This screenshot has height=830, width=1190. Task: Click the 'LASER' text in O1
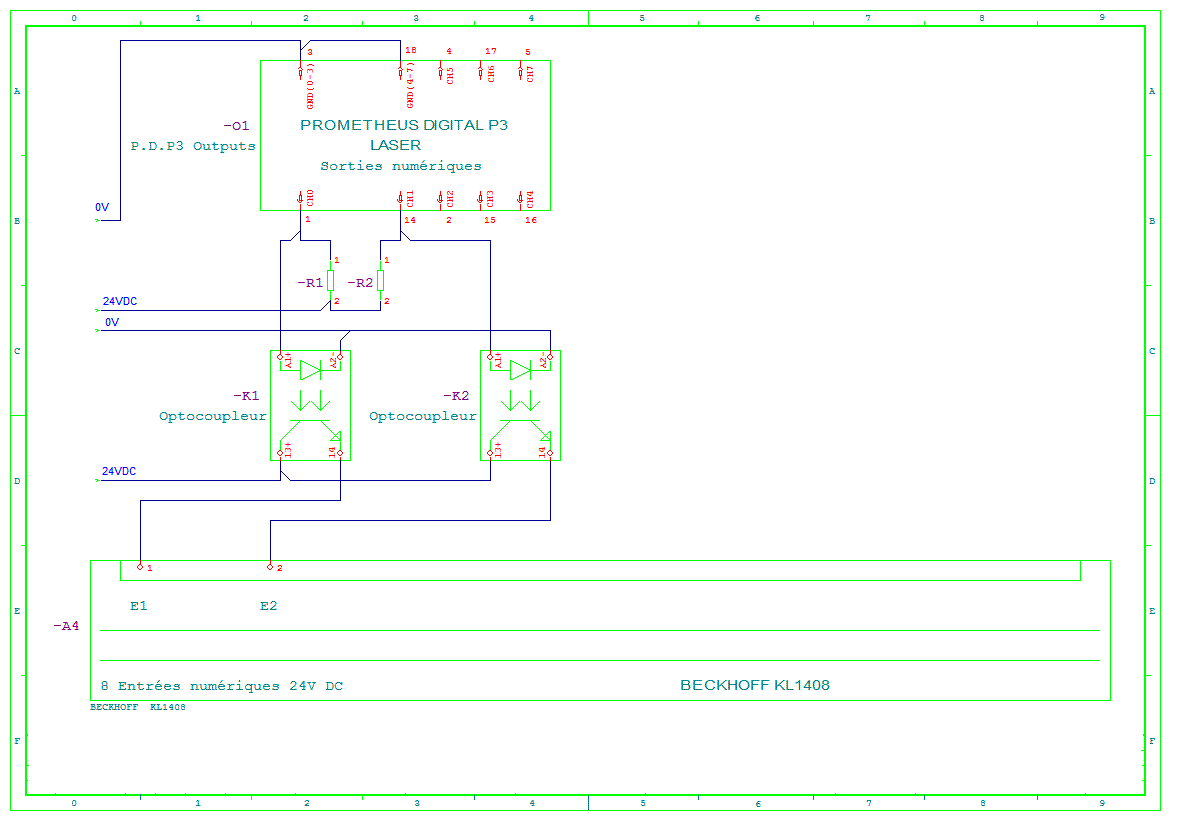pos(395,145)
